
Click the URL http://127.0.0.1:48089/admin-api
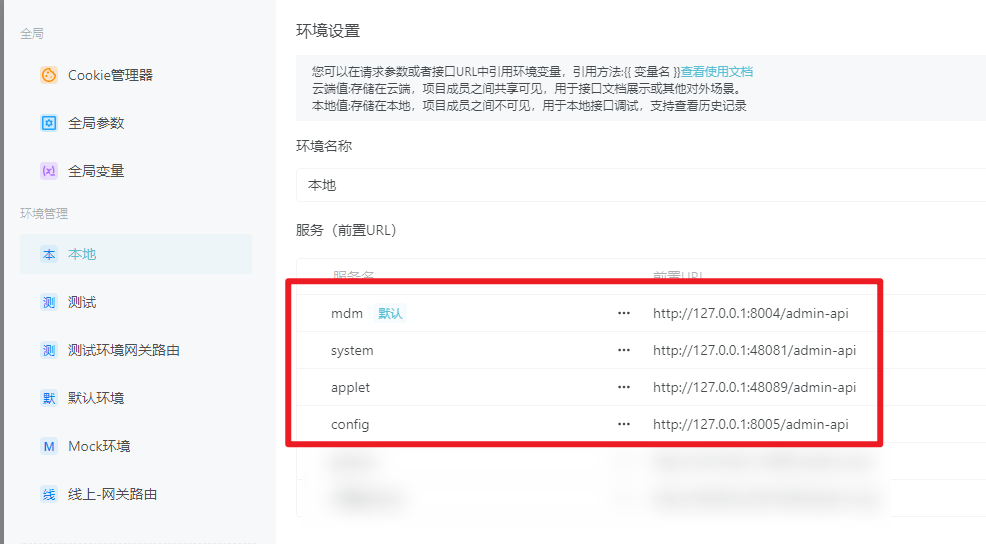tap(755, 387)
